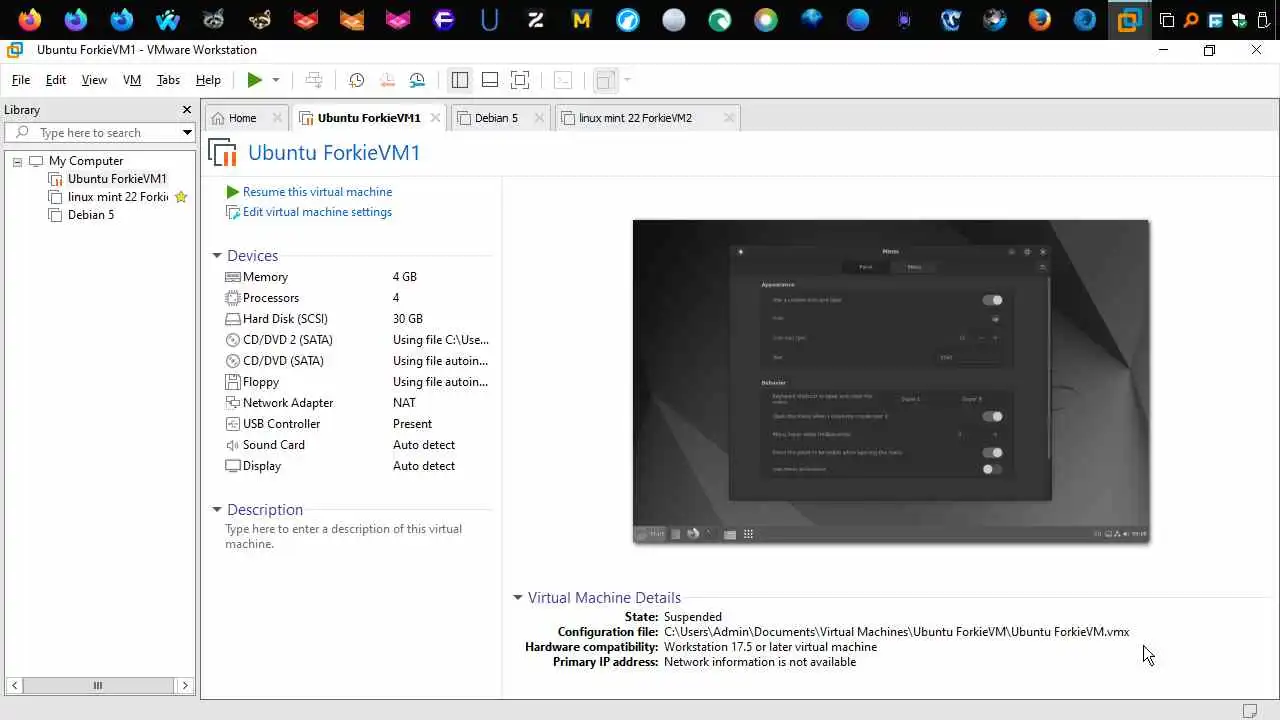This screenshot has height=720, width=1280.
Task: Click the suspended VM screen thumbnail
Action: click(x=891, y=381)
